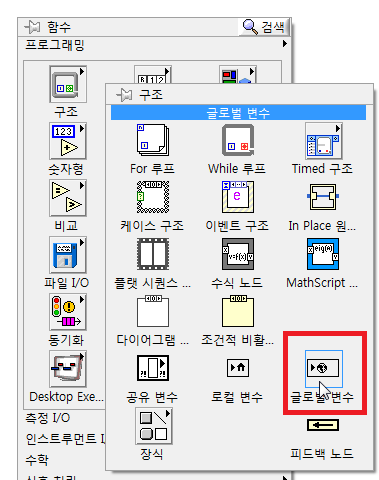Select the In Place element structure icon

pos(323,197)
